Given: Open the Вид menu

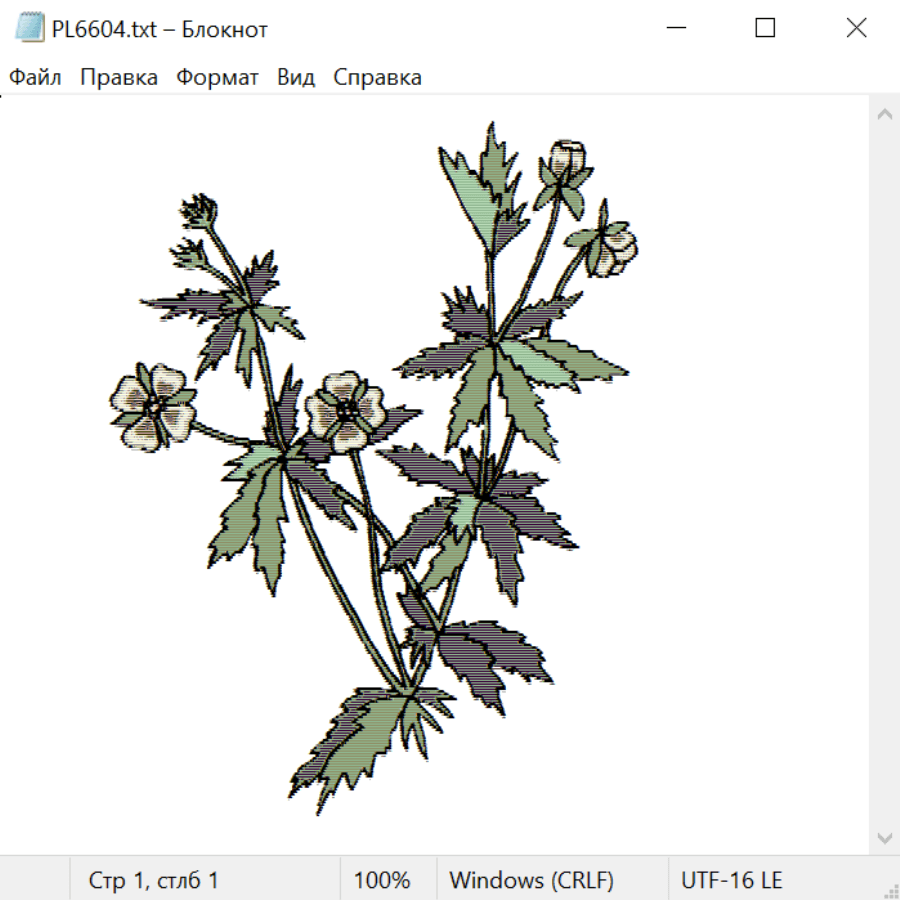Looking at the screenshot, I should (296, 77).
